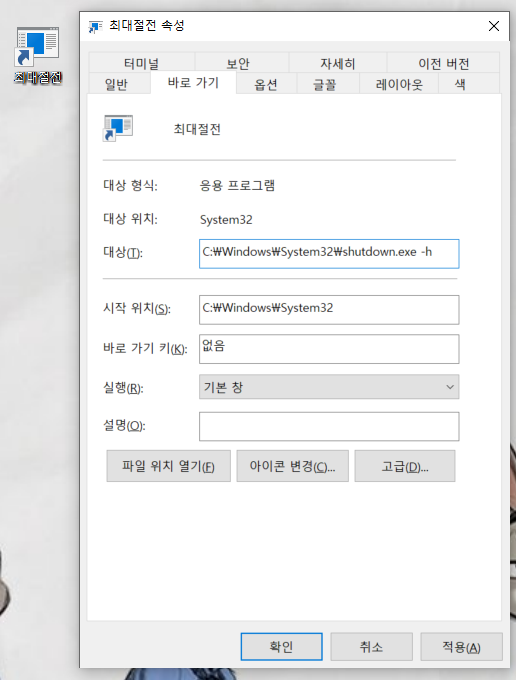Open the 고급 settings button
This screenshot has height=680, width=516.
tap(405, 466)
